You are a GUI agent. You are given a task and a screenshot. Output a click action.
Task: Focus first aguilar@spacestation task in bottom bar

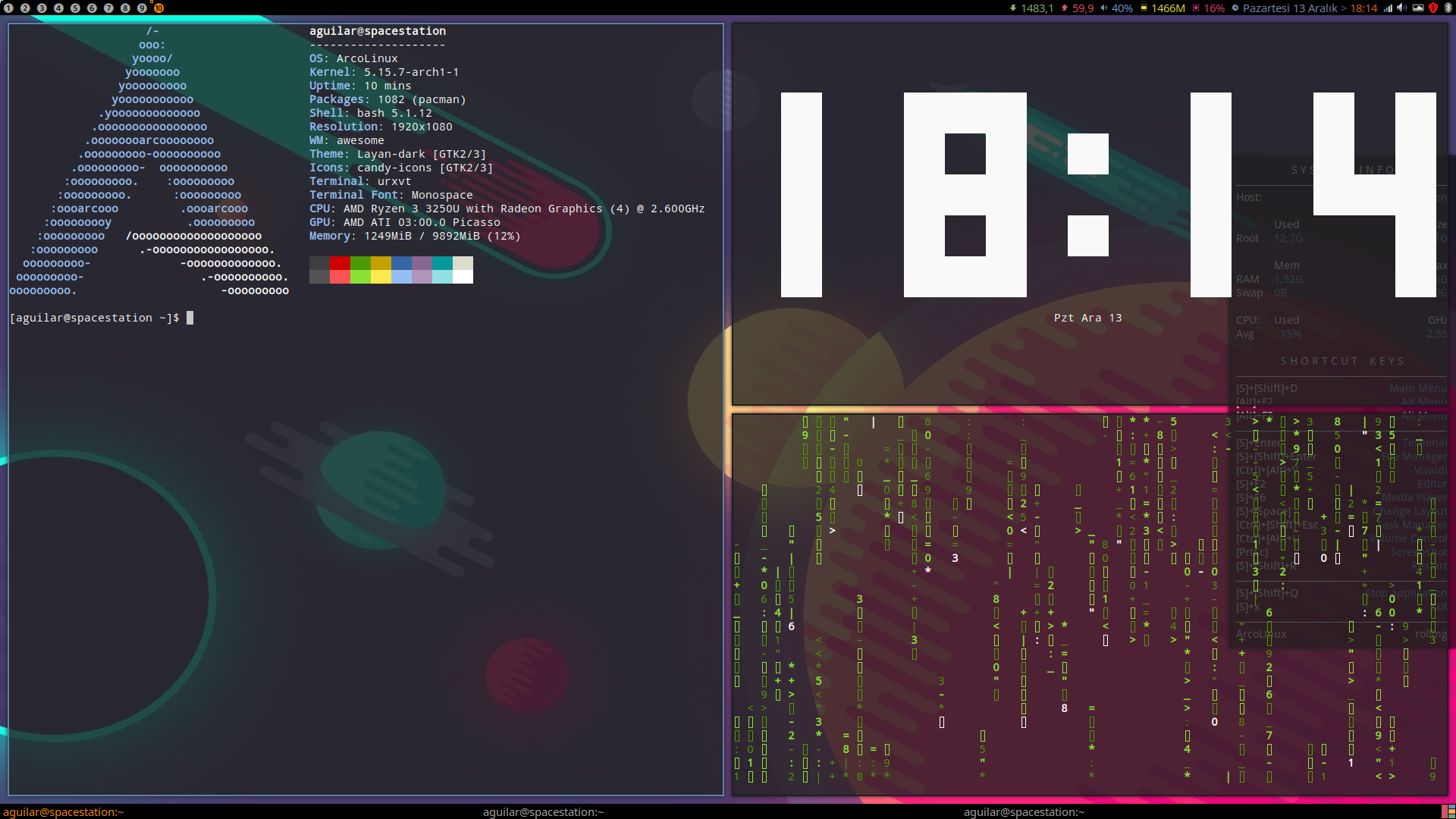click(x=64, y=811)
